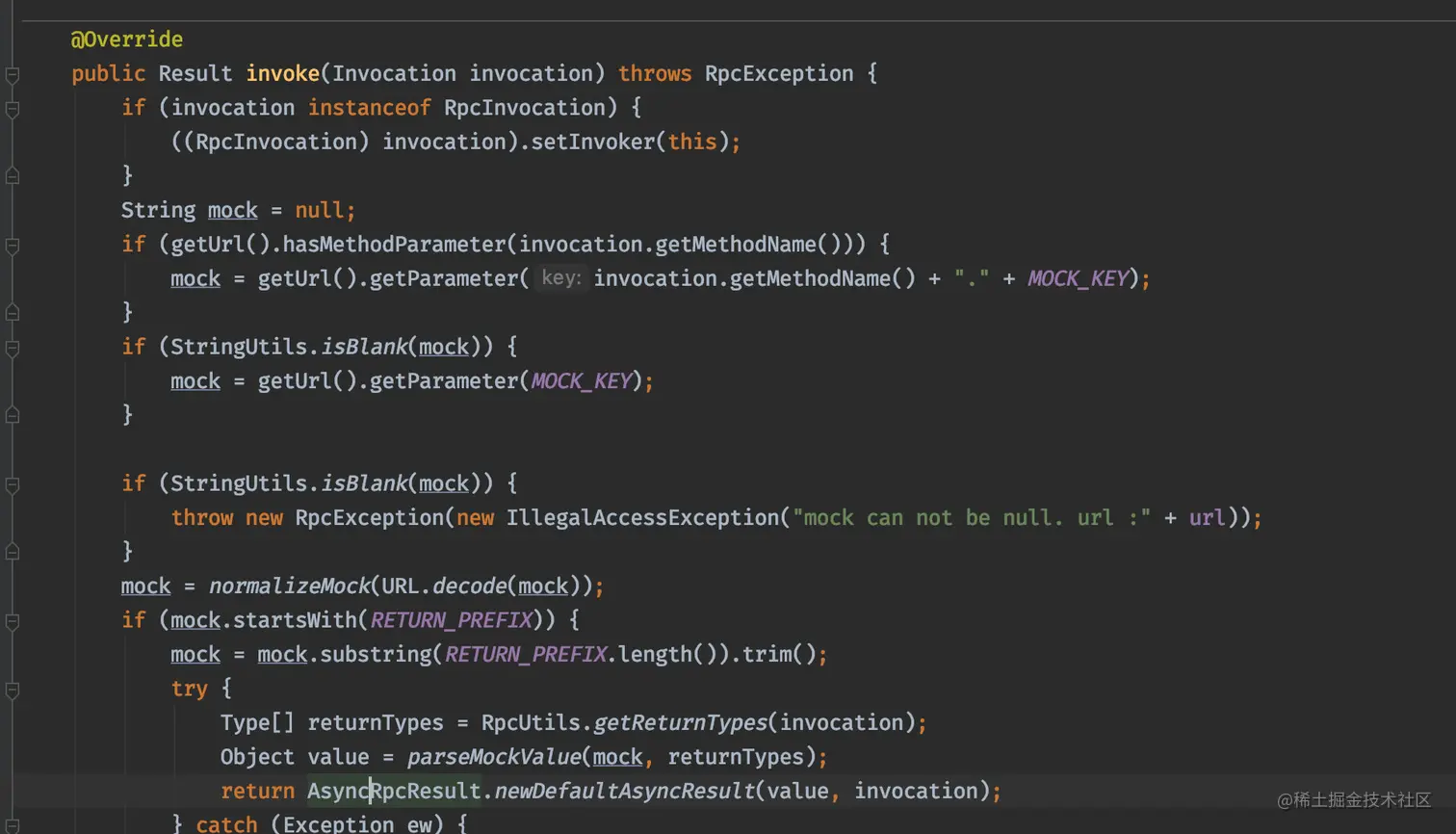The height and width of the screenshot is (834, 1456).
Task: Click the startsWith method call
Action: [295, 620]
